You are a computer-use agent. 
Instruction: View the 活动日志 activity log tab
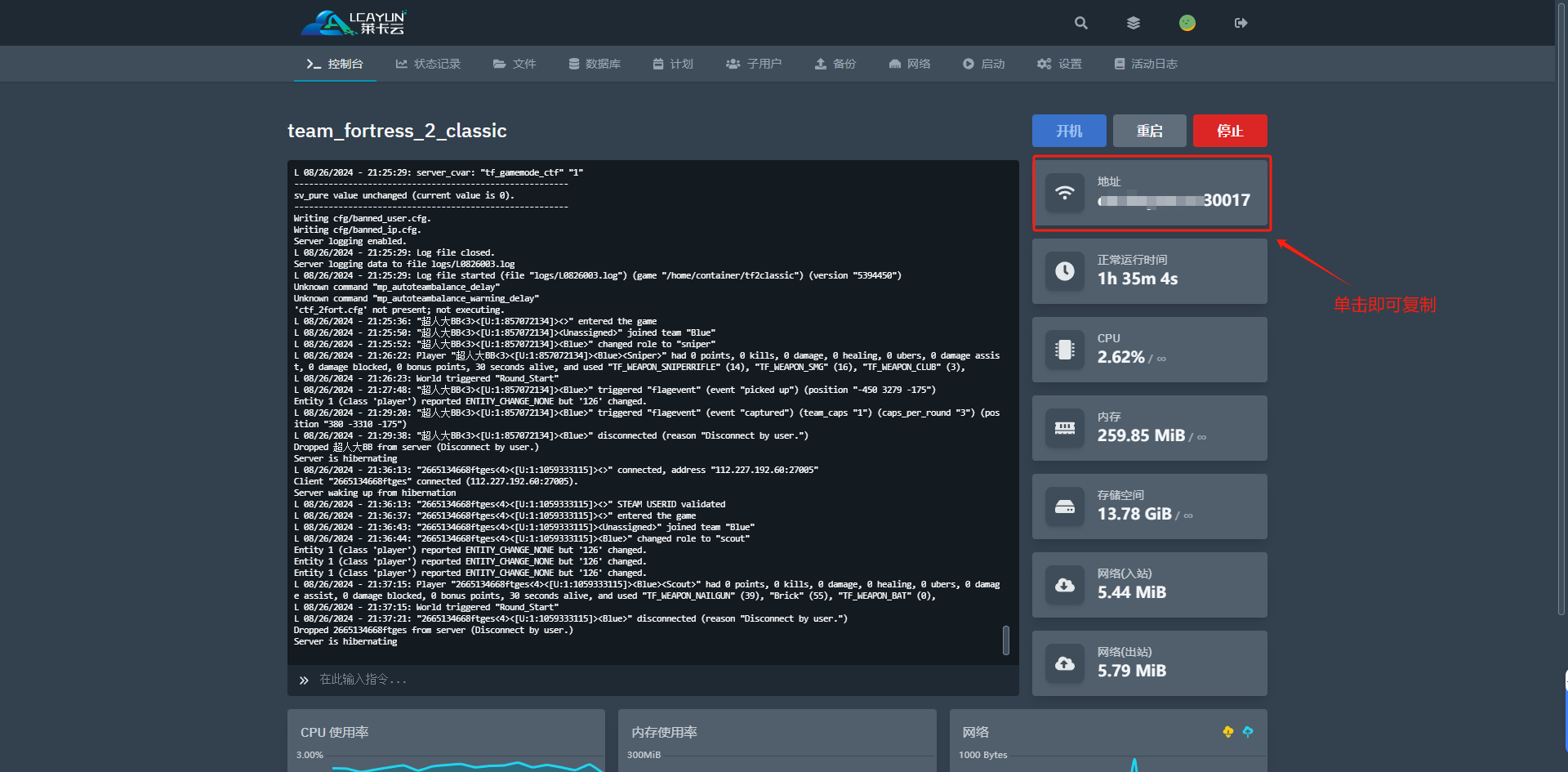[1146, 64]
